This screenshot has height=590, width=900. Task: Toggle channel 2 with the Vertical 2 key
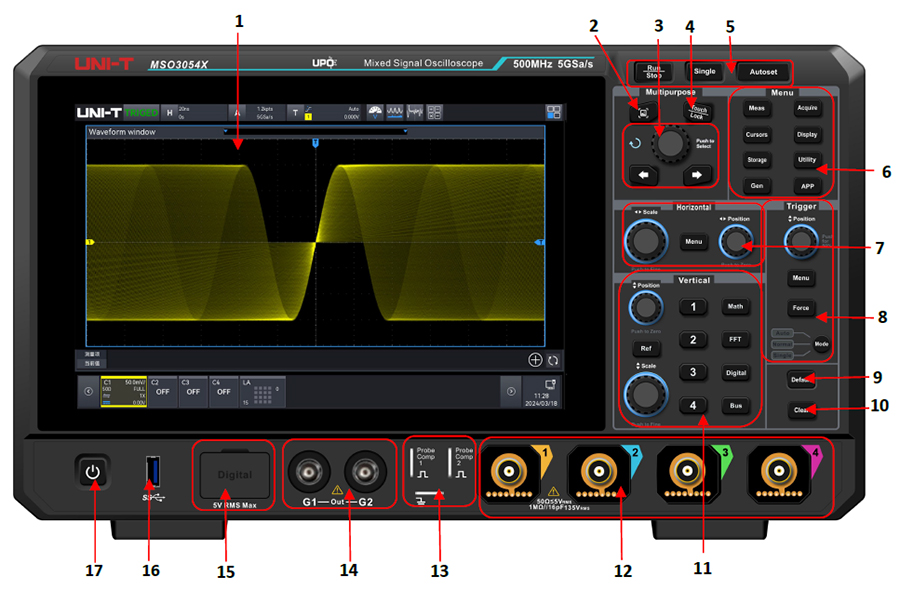693,340
